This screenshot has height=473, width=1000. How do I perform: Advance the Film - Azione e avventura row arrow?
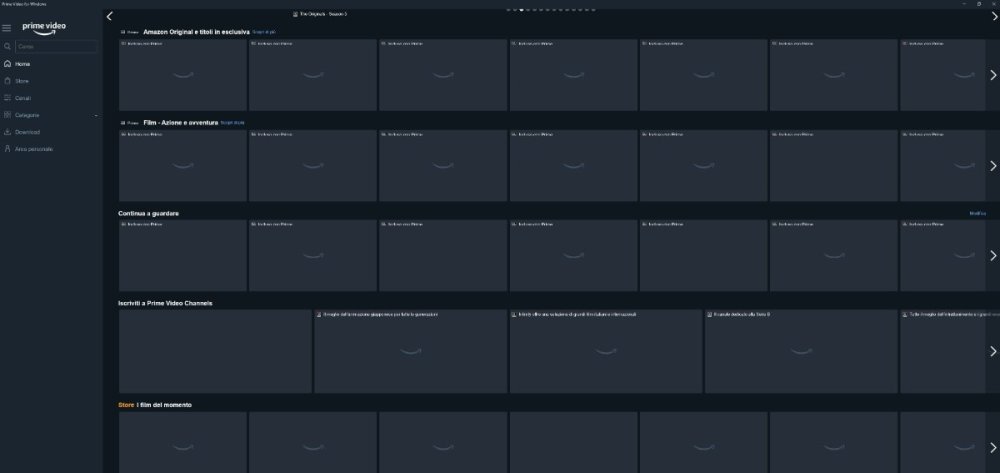993,166
